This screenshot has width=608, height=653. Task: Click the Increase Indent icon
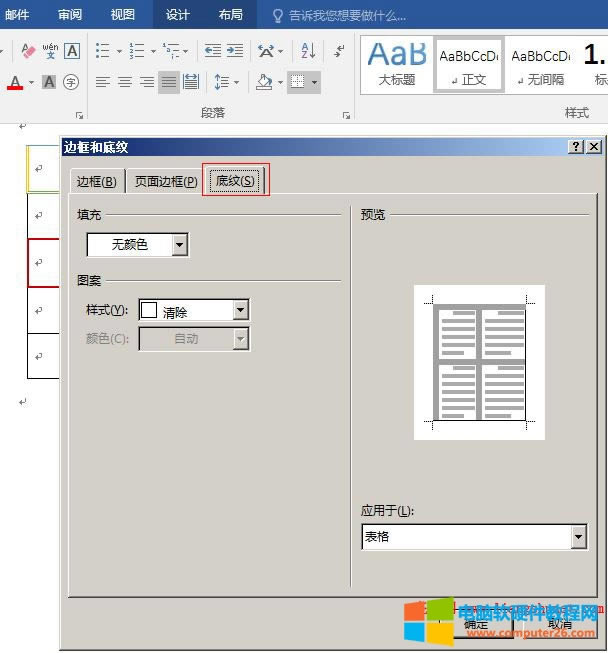(235, 51)
